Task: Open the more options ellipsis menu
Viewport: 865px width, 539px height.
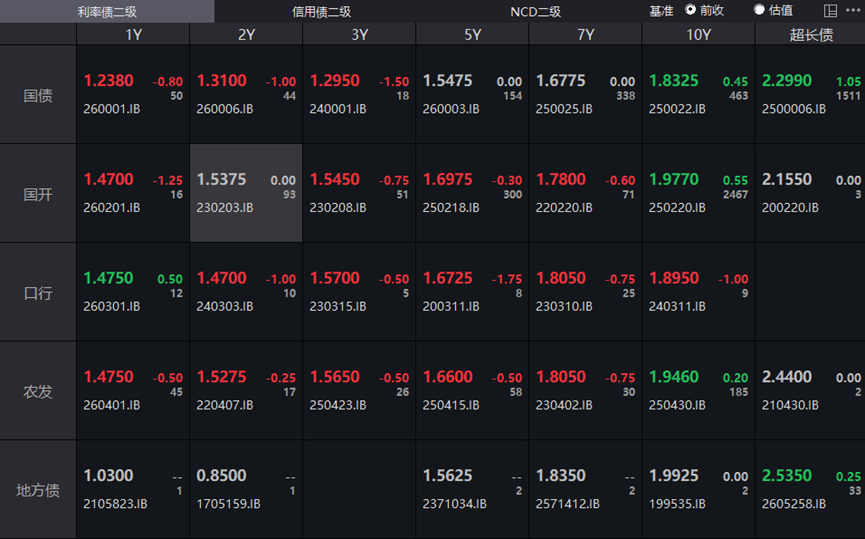Action: coord(853,10)
